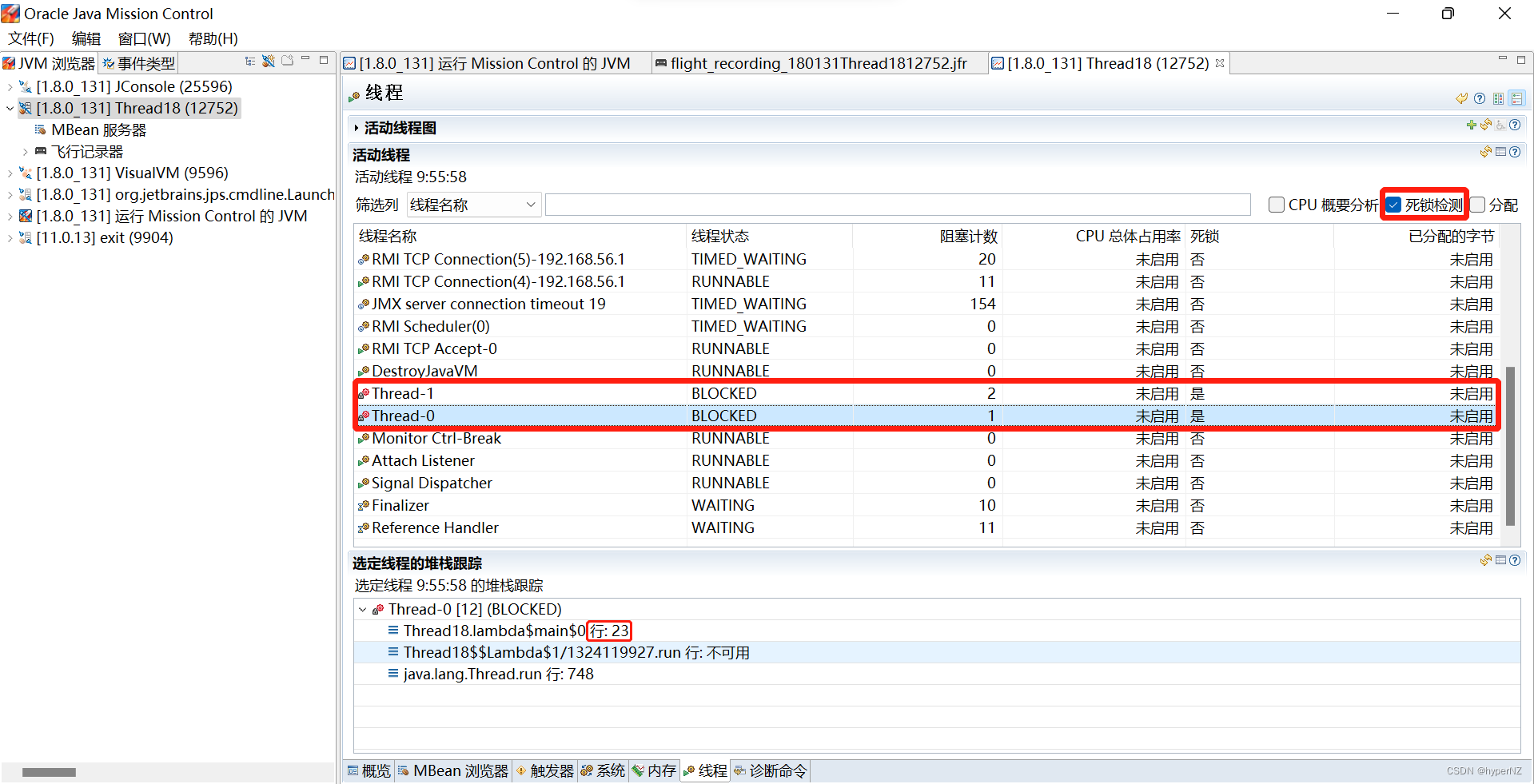Click table settings icon in 堆栈跟踪 section
The image size is (1534, 784).
click(1500, 560)
